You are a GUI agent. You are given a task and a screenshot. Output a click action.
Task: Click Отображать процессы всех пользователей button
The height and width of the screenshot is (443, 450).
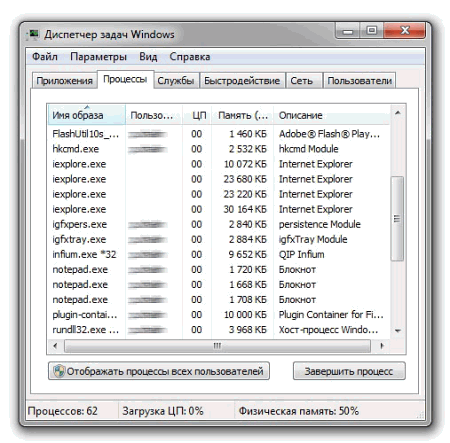[159, 371]
